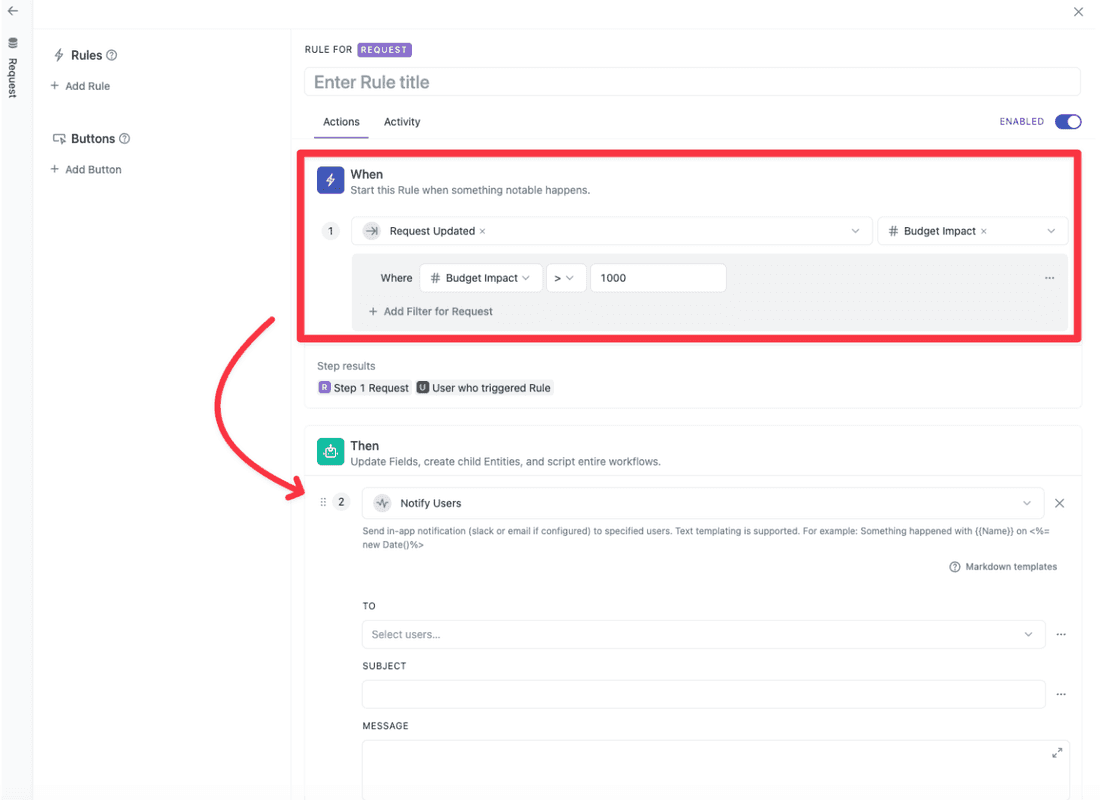Image resolution: width=1100 pixels, height=800 pixels.
Task: Open the greater-than operator dropdown
Action: (565, 278)
